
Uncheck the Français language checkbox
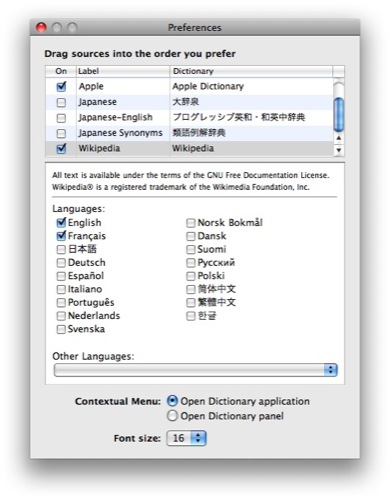[61, 236]
